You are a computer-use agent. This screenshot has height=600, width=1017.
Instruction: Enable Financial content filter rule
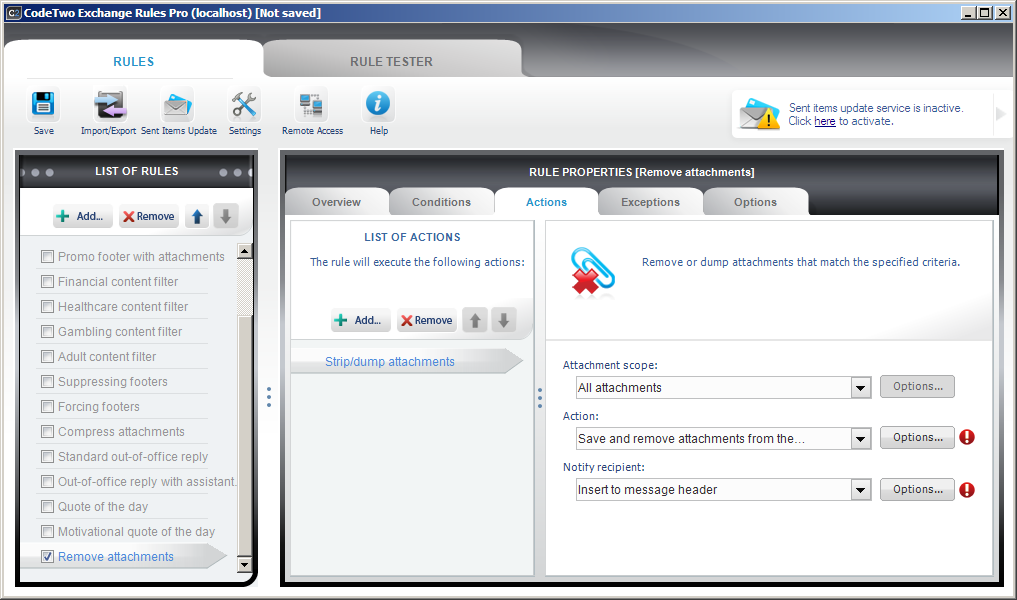[47, 282]
